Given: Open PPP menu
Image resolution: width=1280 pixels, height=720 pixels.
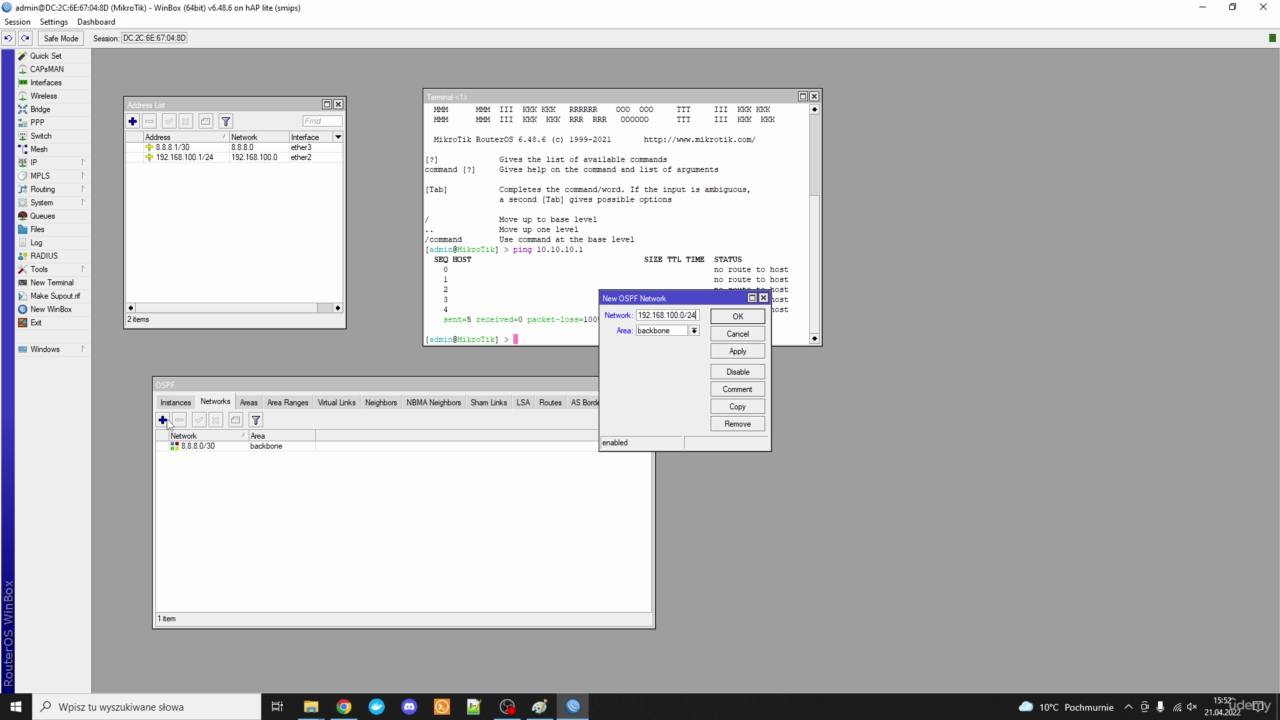Looking at the screenshot, I should click(37, 122).
